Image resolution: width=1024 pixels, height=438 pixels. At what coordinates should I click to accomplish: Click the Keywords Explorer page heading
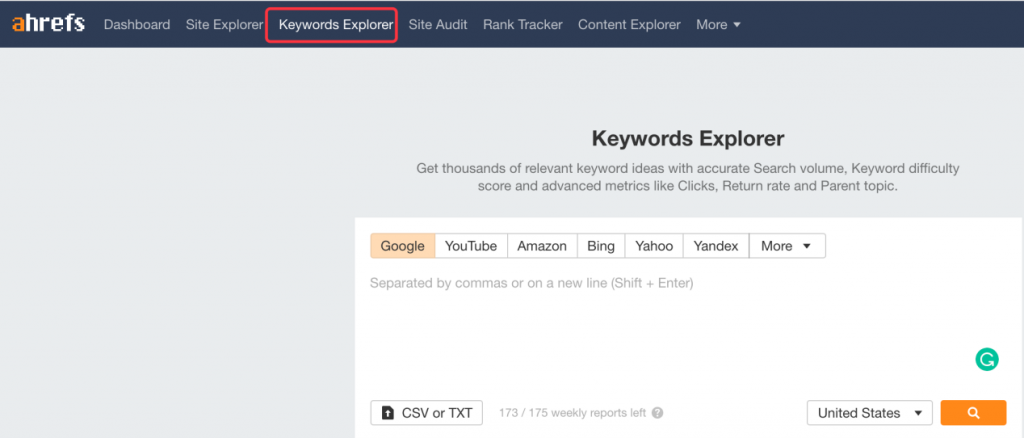pos(688,138)
